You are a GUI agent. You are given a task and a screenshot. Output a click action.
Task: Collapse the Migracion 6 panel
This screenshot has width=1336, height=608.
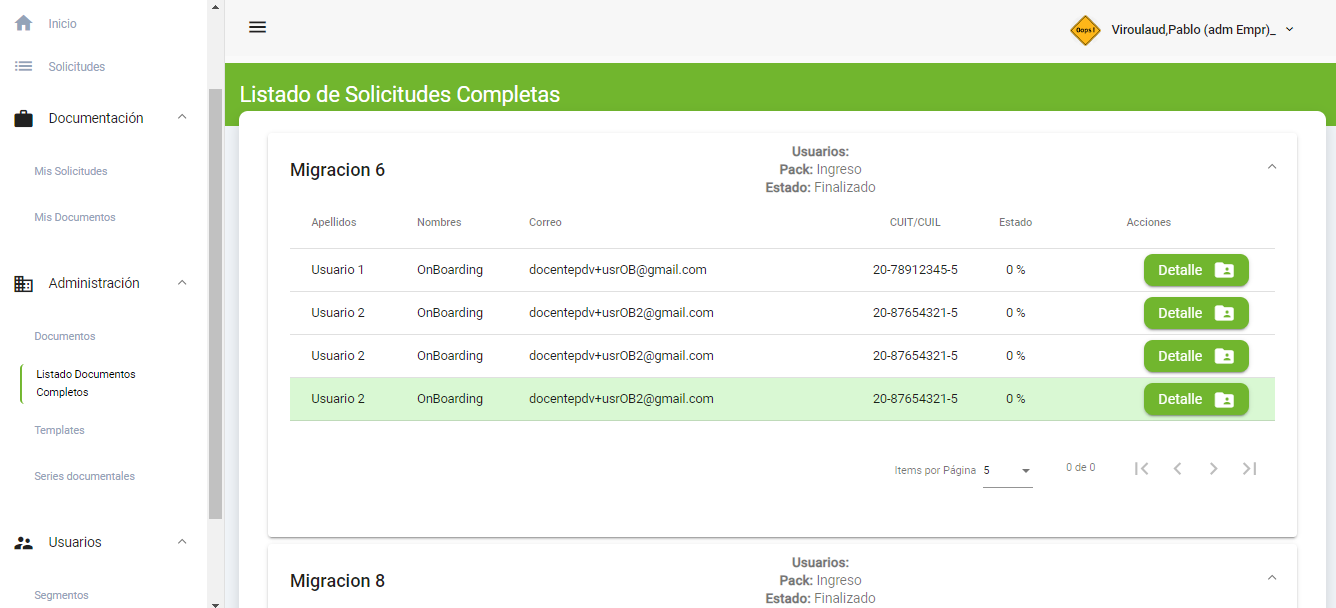coord(1272,167)
